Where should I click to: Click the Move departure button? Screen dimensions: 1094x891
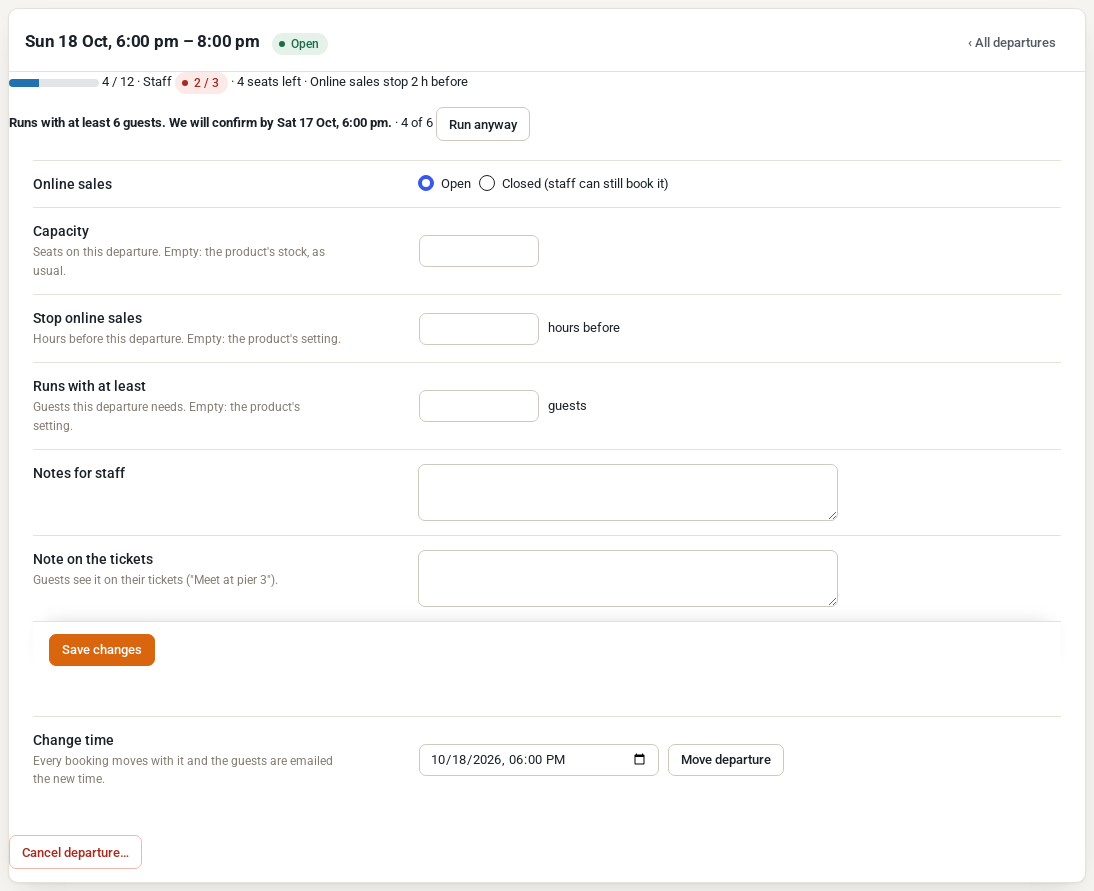726,760
